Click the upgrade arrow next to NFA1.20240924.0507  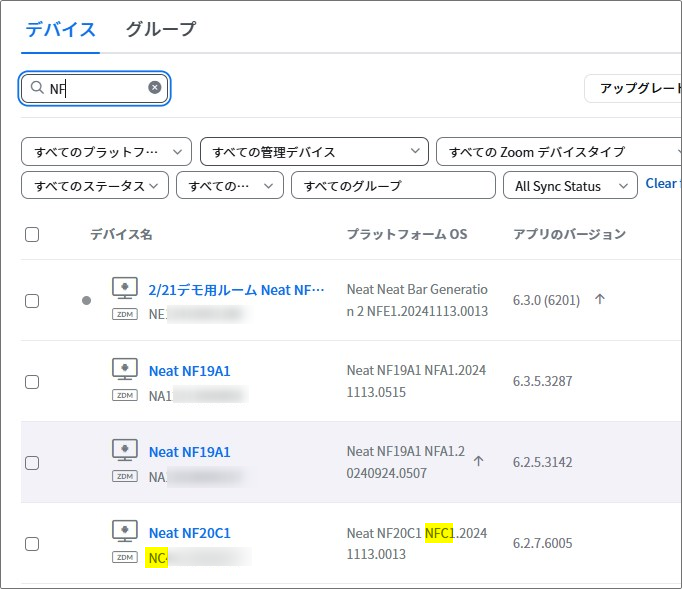[478, 461]
